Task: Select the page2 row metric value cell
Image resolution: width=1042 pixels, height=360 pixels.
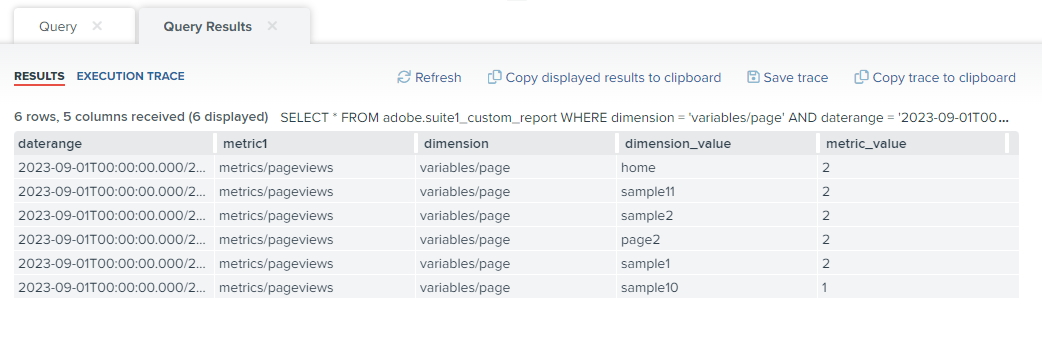Action: pyautogui.click(x=918, y=239)
